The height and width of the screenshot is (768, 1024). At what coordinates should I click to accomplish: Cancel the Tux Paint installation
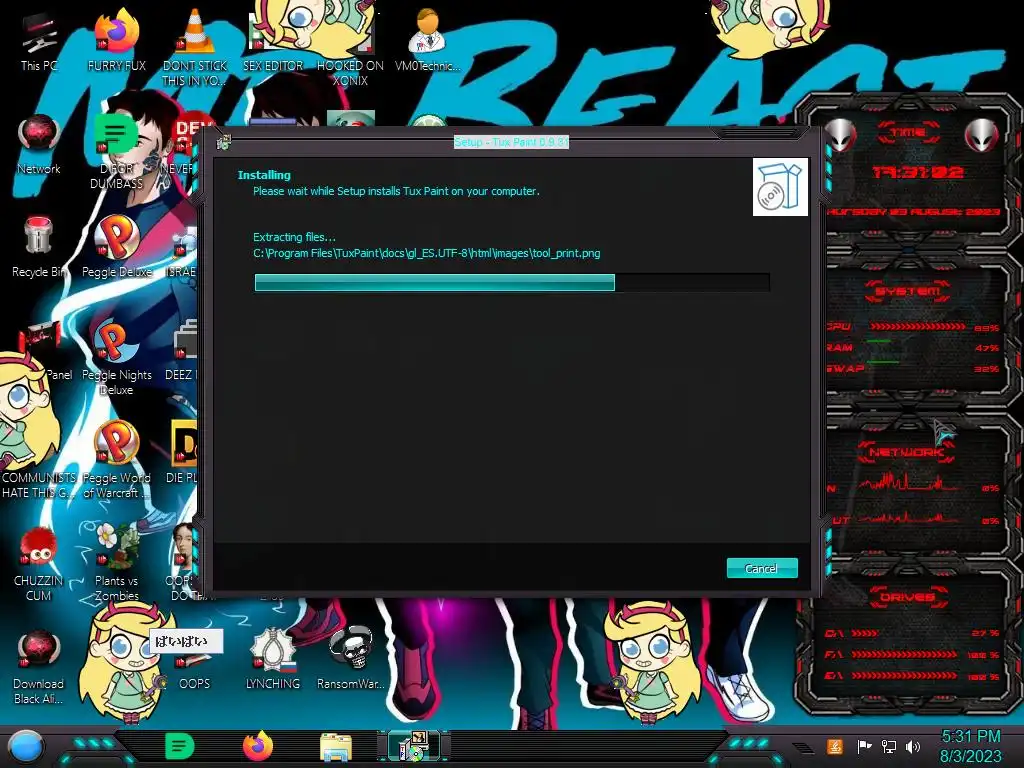click(x=761, y=568)
